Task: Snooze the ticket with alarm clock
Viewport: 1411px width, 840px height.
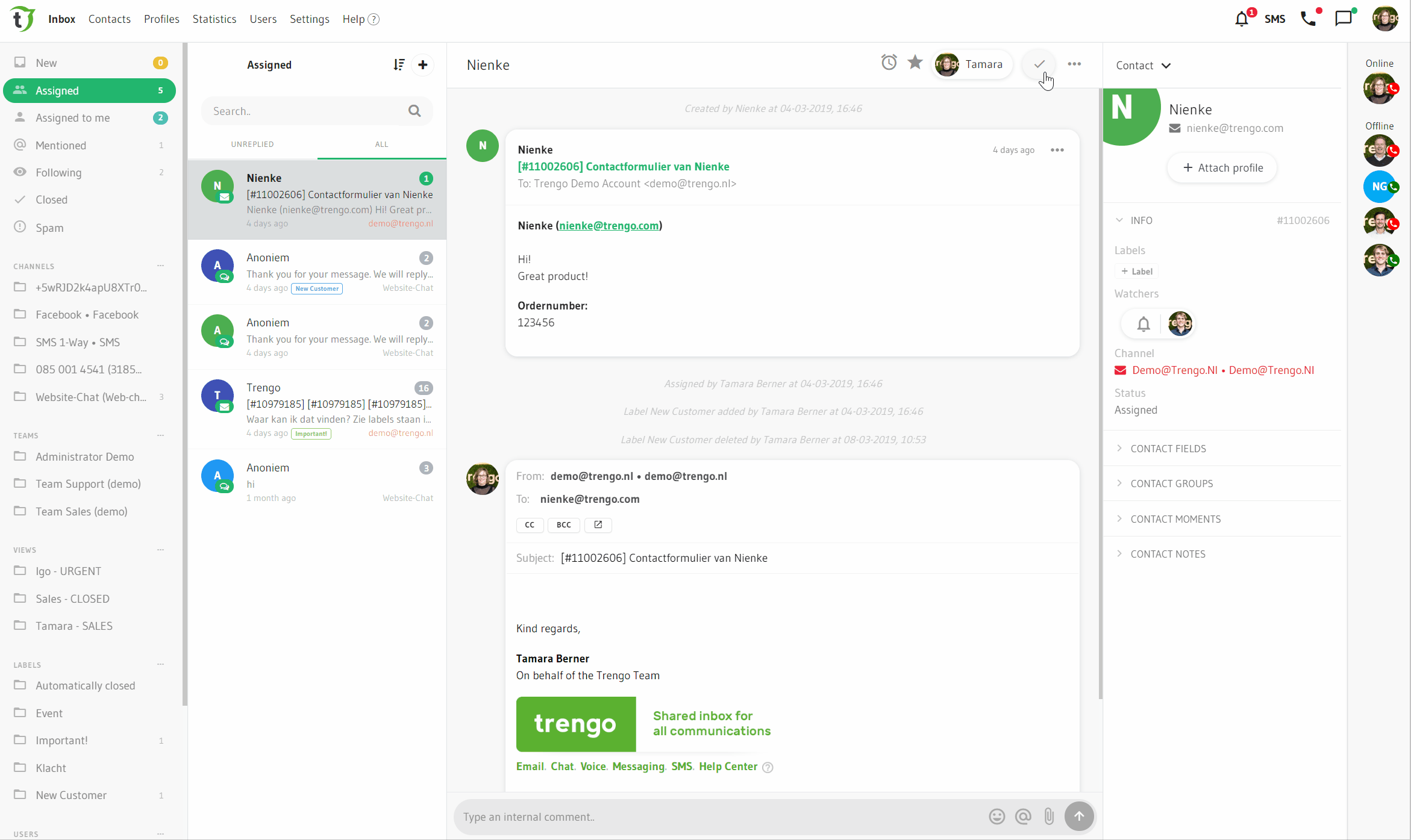Action: tap(889, 63)
